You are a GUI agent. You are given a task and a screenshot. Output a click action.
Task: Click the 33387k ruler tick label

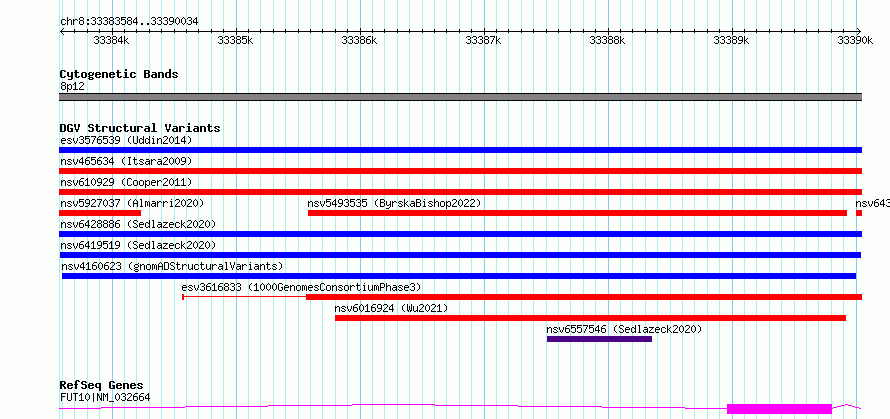(483, 40)
